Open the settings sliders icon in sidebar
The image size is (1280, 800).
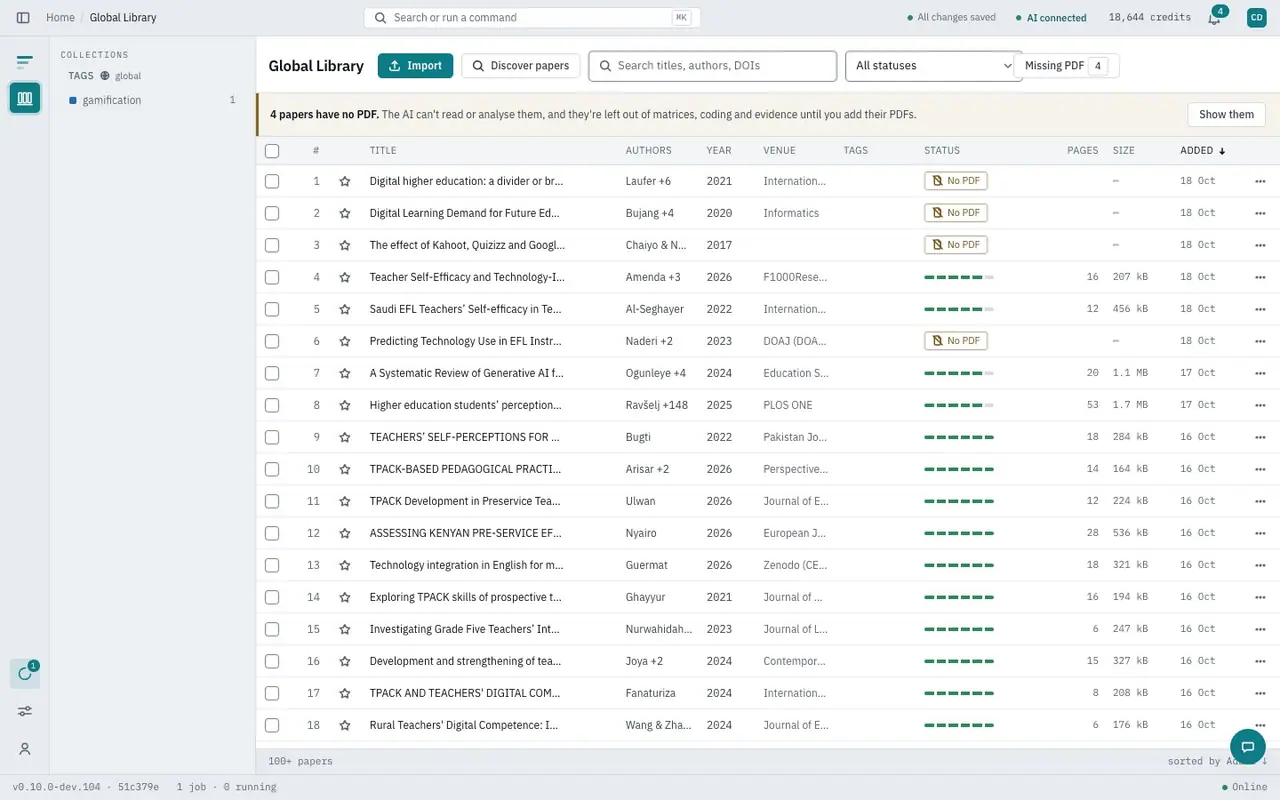25,711
